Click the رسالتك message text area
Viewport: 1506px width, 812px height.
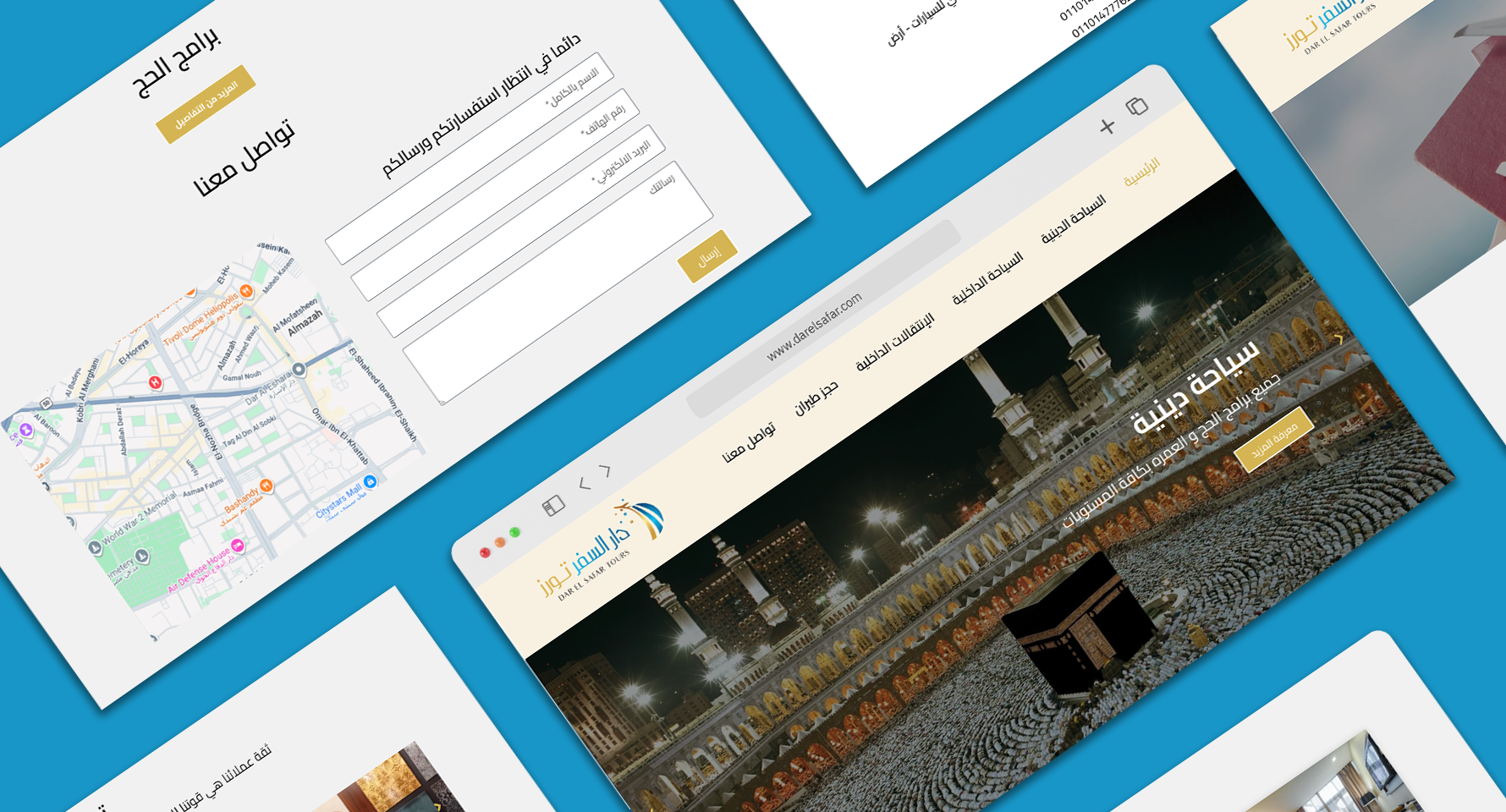coord(558,283)
